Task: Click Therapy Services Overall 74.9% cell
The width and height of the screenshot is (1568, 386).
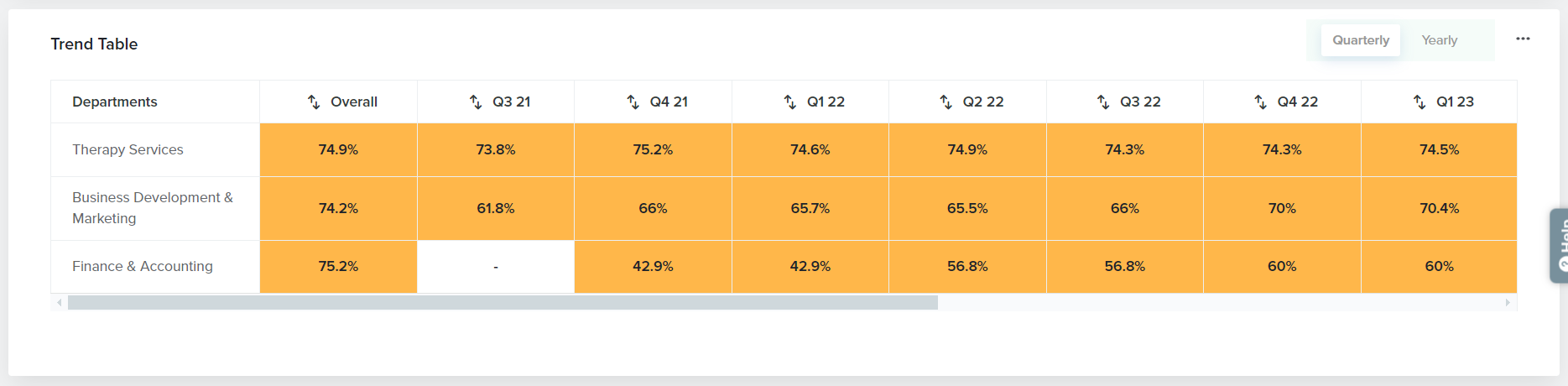Action: point(338,149)
